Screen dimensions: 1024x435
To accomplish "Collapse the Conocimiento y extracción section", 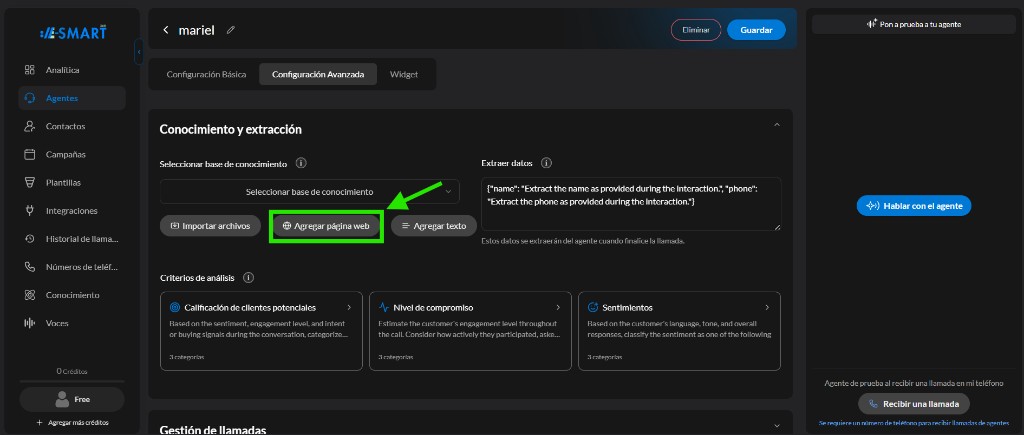I will tap(776, 125).
